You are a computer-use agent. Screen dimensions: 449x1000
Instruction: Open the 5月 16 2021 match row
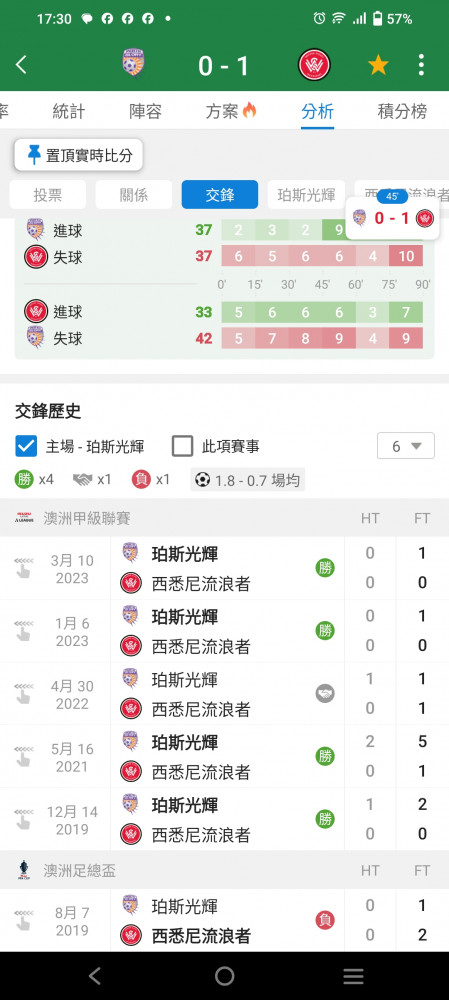click(x=224, y=756)
